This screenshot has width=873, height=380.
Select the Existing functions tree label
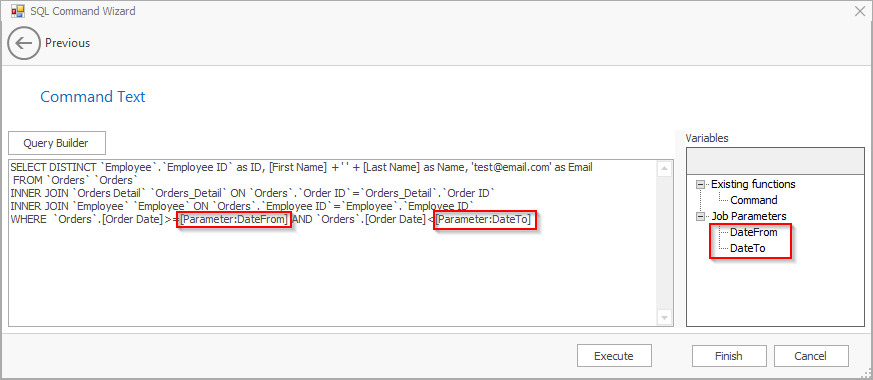[753, 184]
